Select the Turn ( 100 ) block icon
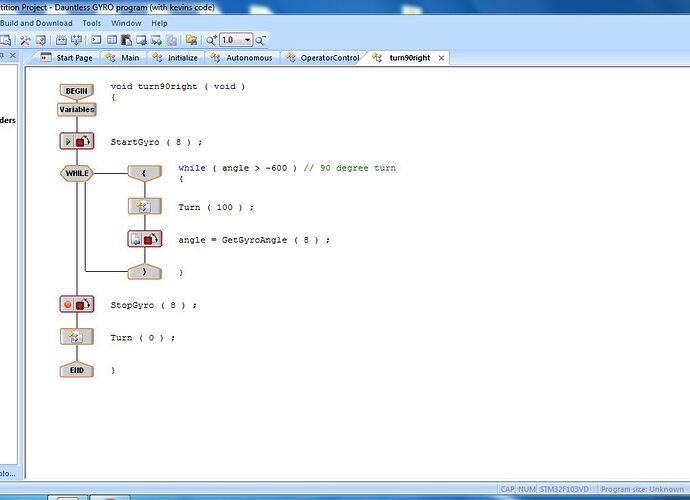690x500 pixels. (x=145, y=206)
